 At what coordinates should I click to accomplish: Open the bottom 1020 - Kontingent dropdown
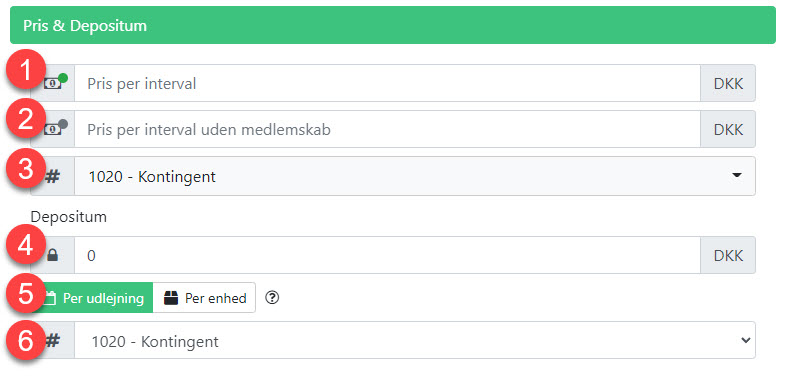tap(415, 340)
